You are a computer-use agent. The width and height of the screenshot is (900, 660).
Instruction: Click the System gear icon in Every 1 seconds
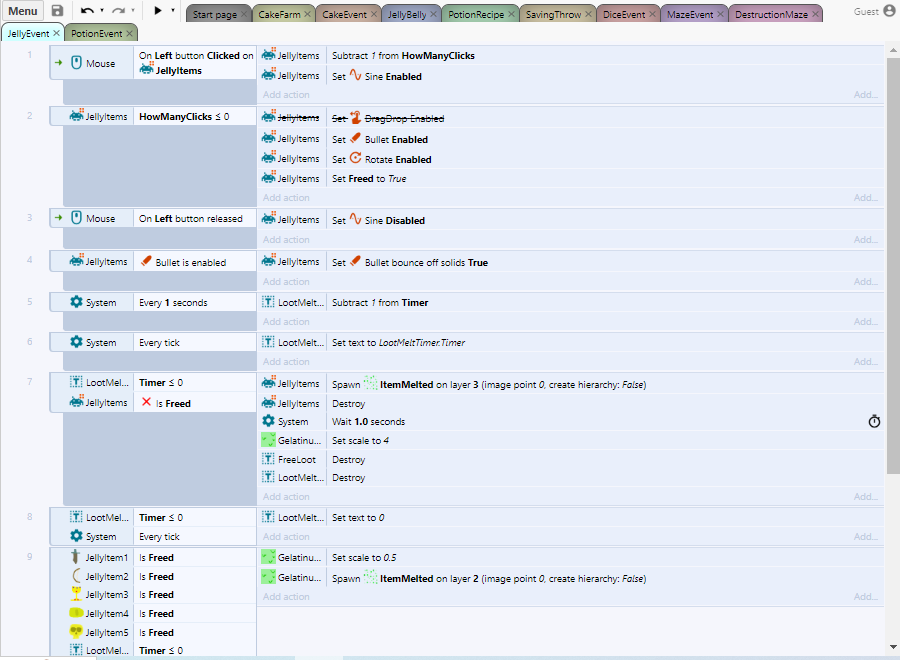[77, 302]
